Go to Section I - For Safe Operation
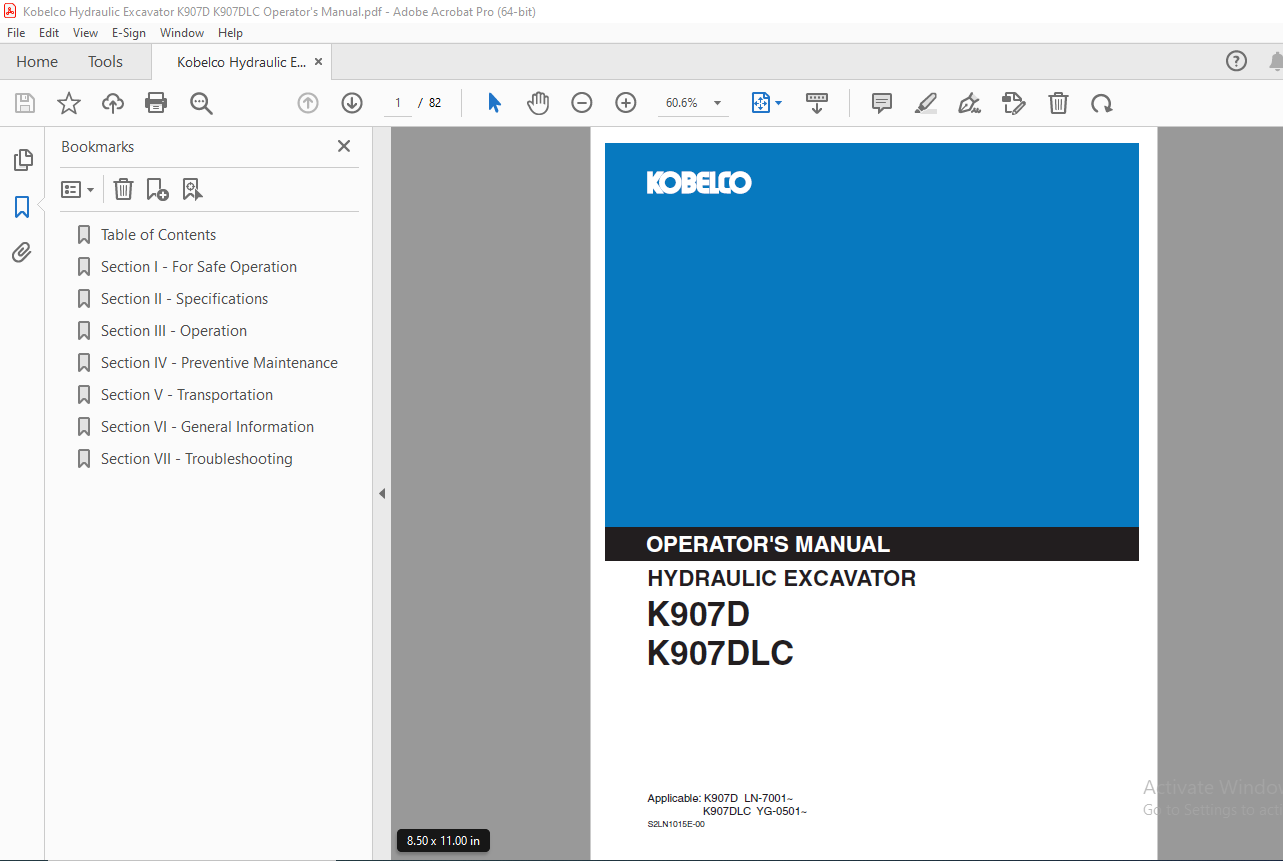Viewport: 1283px width, 861px height. point(199,267)
